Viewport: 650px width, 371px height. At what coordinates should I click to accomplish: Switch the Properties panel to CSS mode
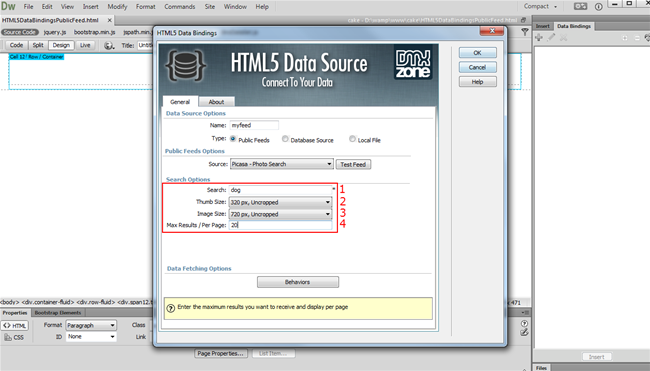[x=14, y=337]
